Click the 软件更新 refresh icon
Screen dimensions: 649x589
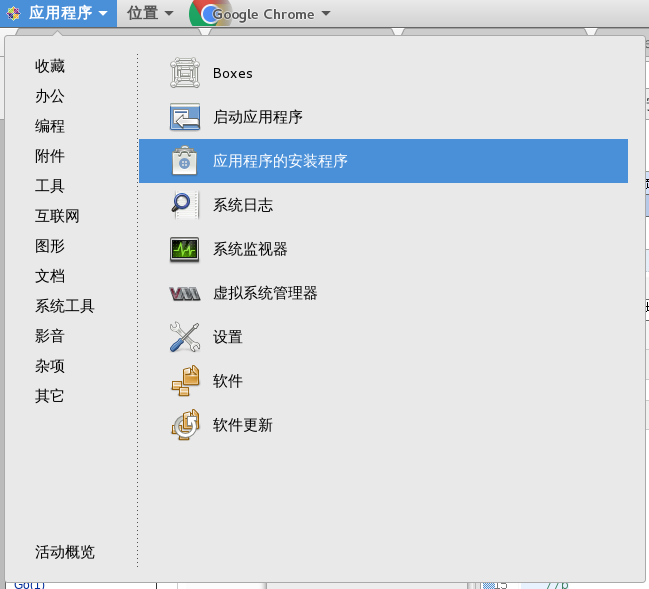[185, 425]
